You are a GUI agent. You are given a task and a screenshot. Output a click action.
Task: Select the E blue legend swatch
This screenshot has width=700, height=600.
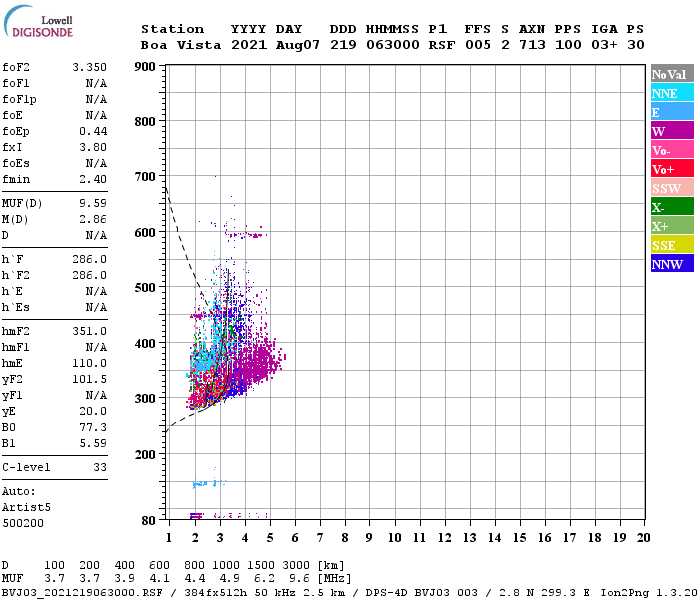click(672, 112)
